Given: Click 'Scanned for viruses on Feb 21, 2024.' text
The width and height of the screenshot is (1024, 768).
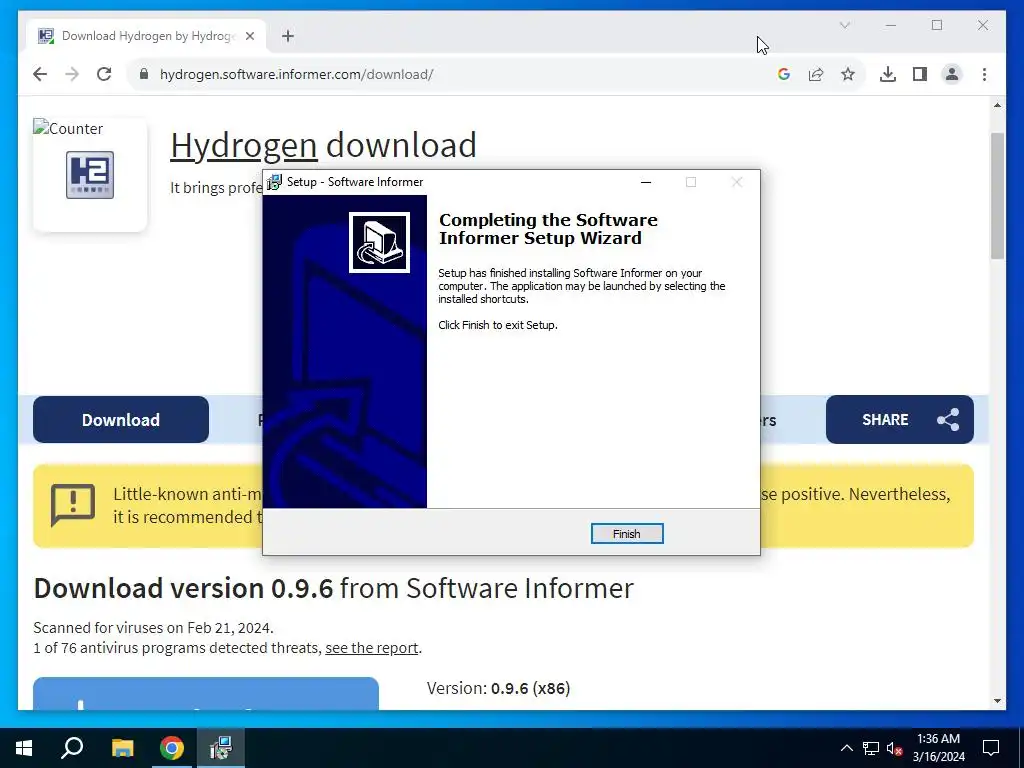Looking at the screenshot, I should [x=153, y=628].
